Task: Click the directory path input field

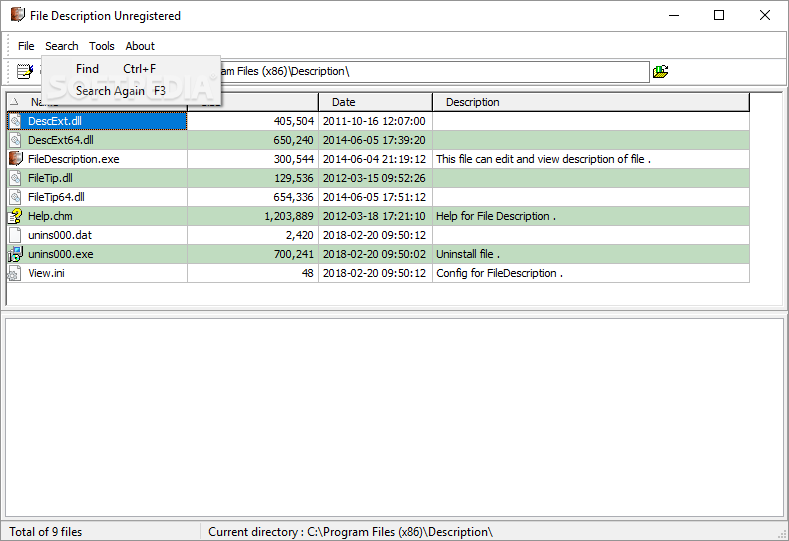Action: (435, 71)
